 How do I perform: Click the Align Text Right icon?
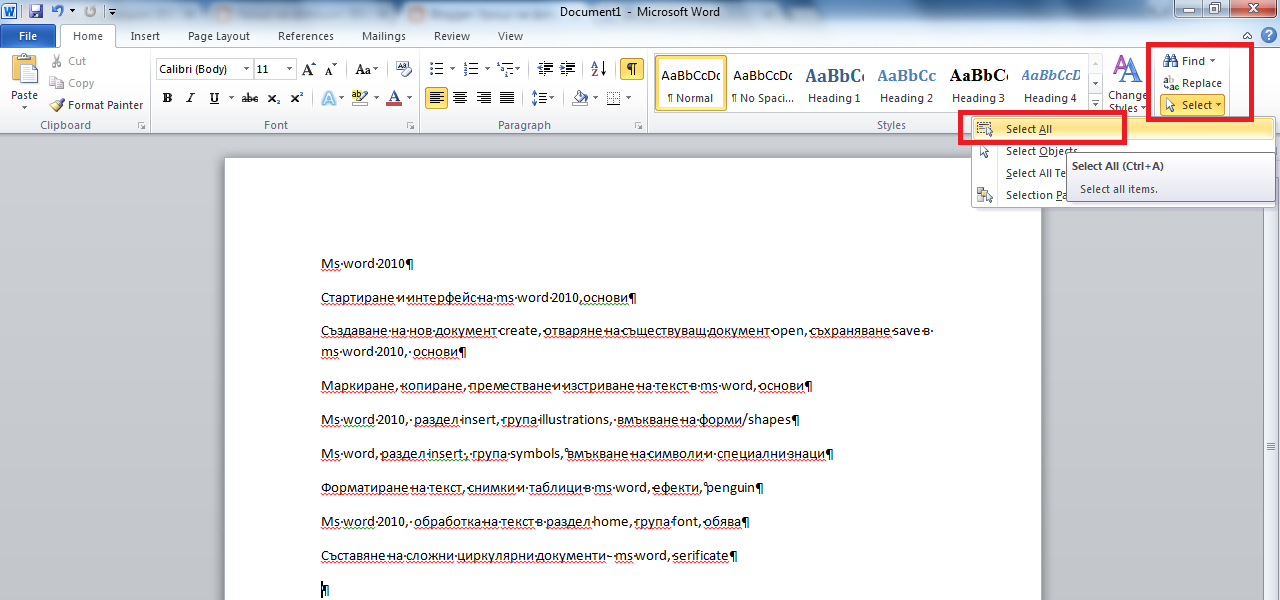(484, 98)
